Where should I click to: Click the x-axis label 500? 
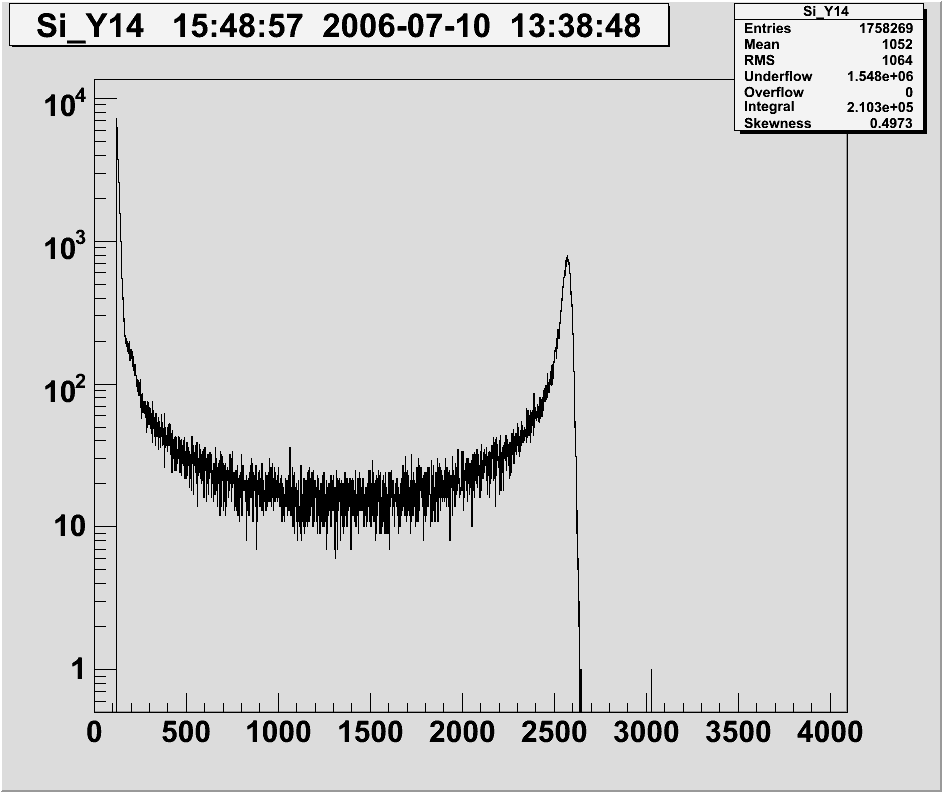pos(186,733)
